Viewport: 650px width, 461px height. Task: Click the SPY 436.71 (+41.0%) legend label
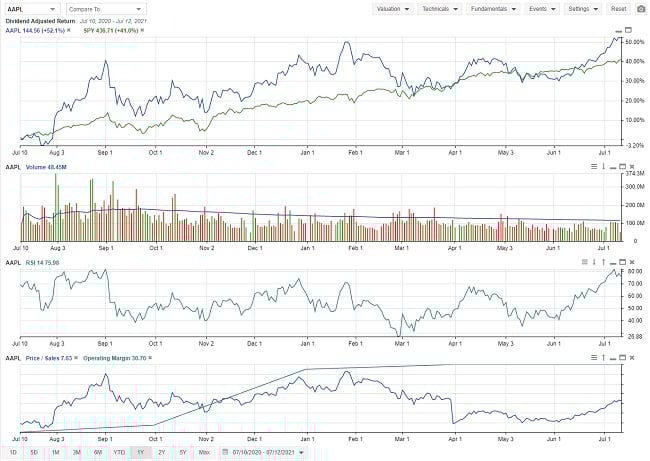pyautogui.click(x=111, y=30)
